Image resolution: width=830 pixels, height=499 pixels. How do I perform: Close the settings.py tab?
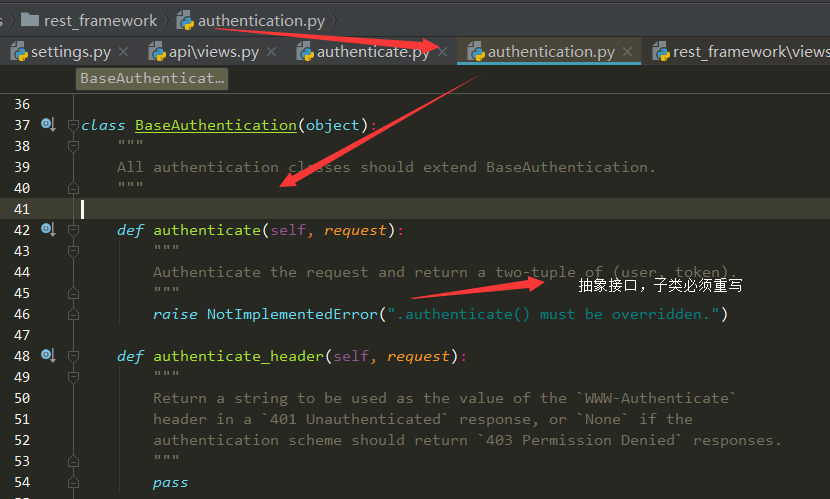click(123, 52)
